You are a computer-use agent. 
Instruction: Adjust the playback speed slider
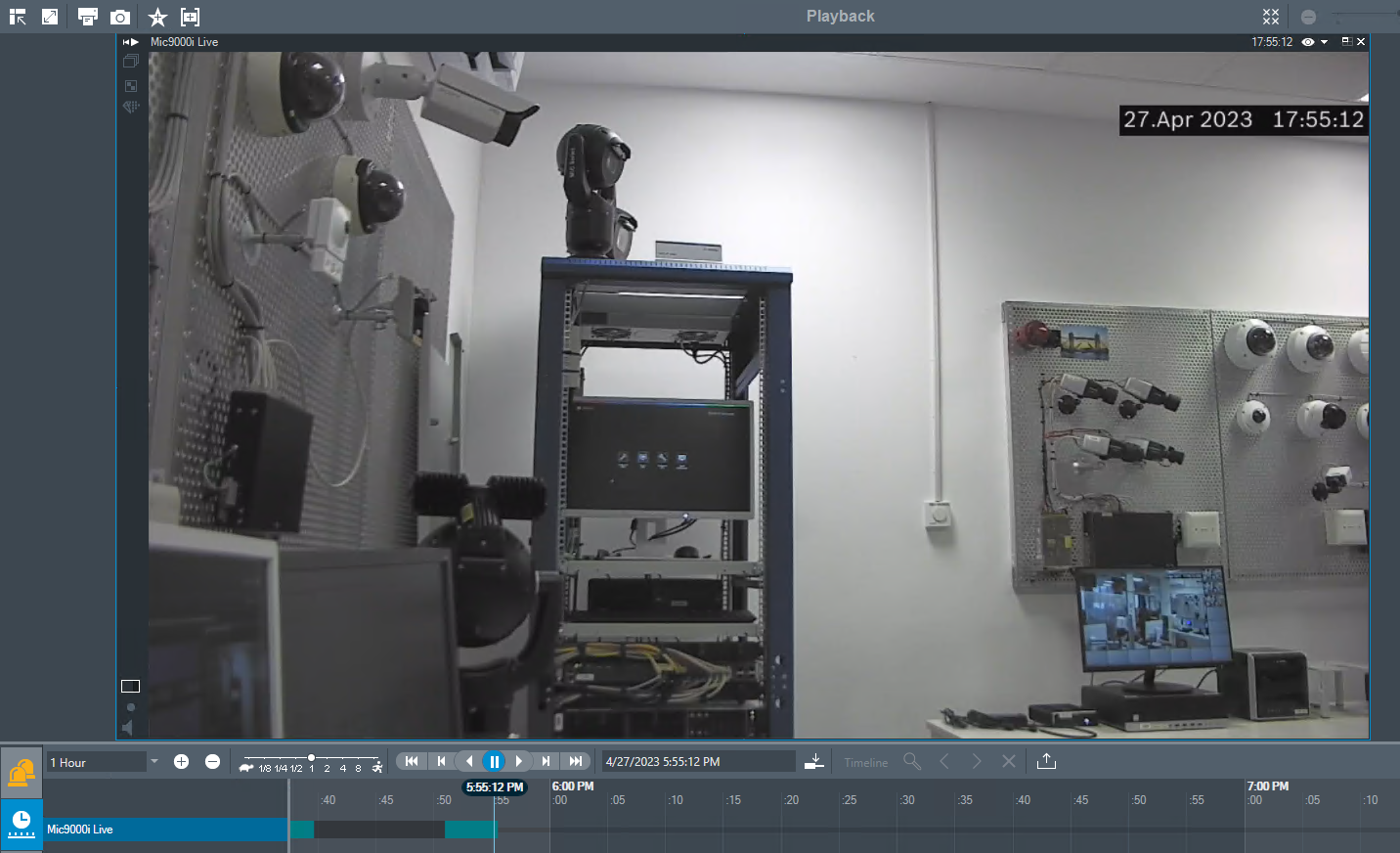(x=311, y=758)
